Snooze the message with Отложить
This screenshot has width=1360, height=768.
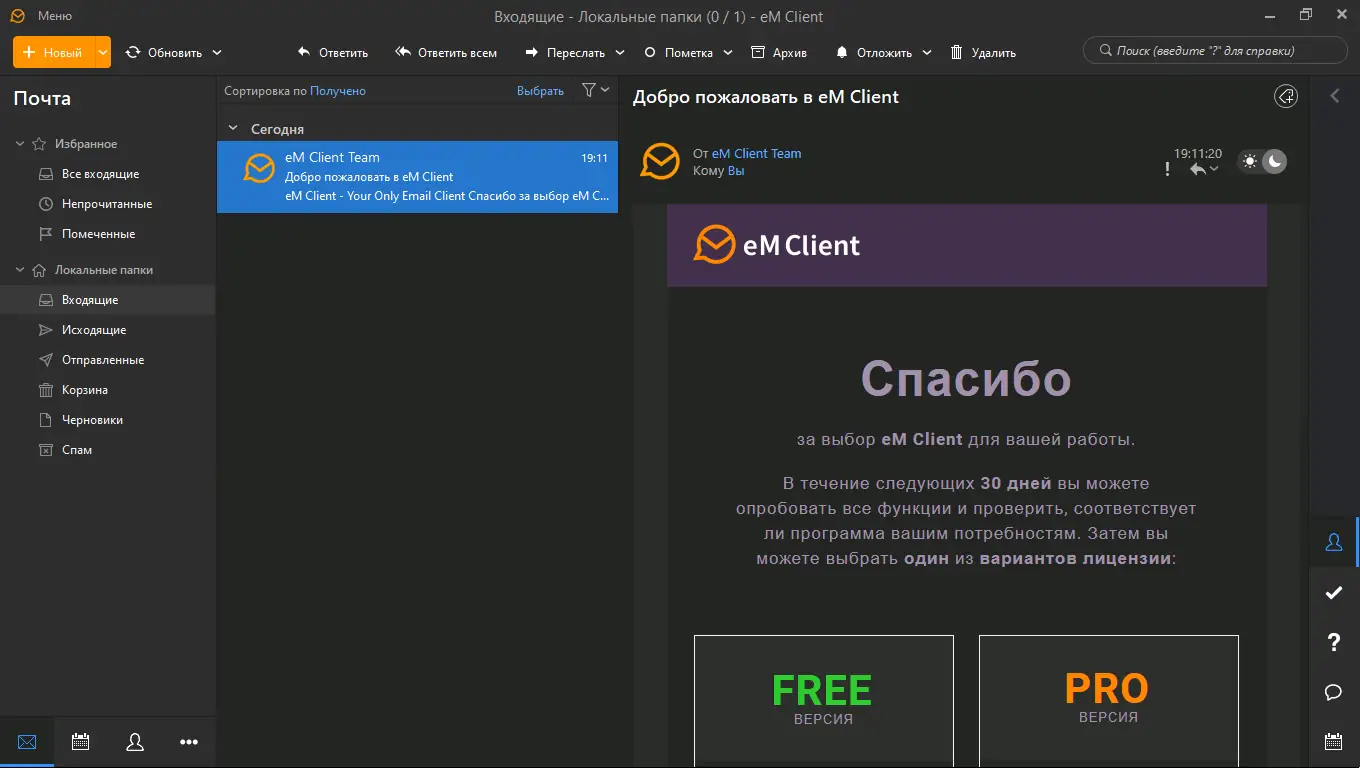pyautogui.click(x=874, y=52)
